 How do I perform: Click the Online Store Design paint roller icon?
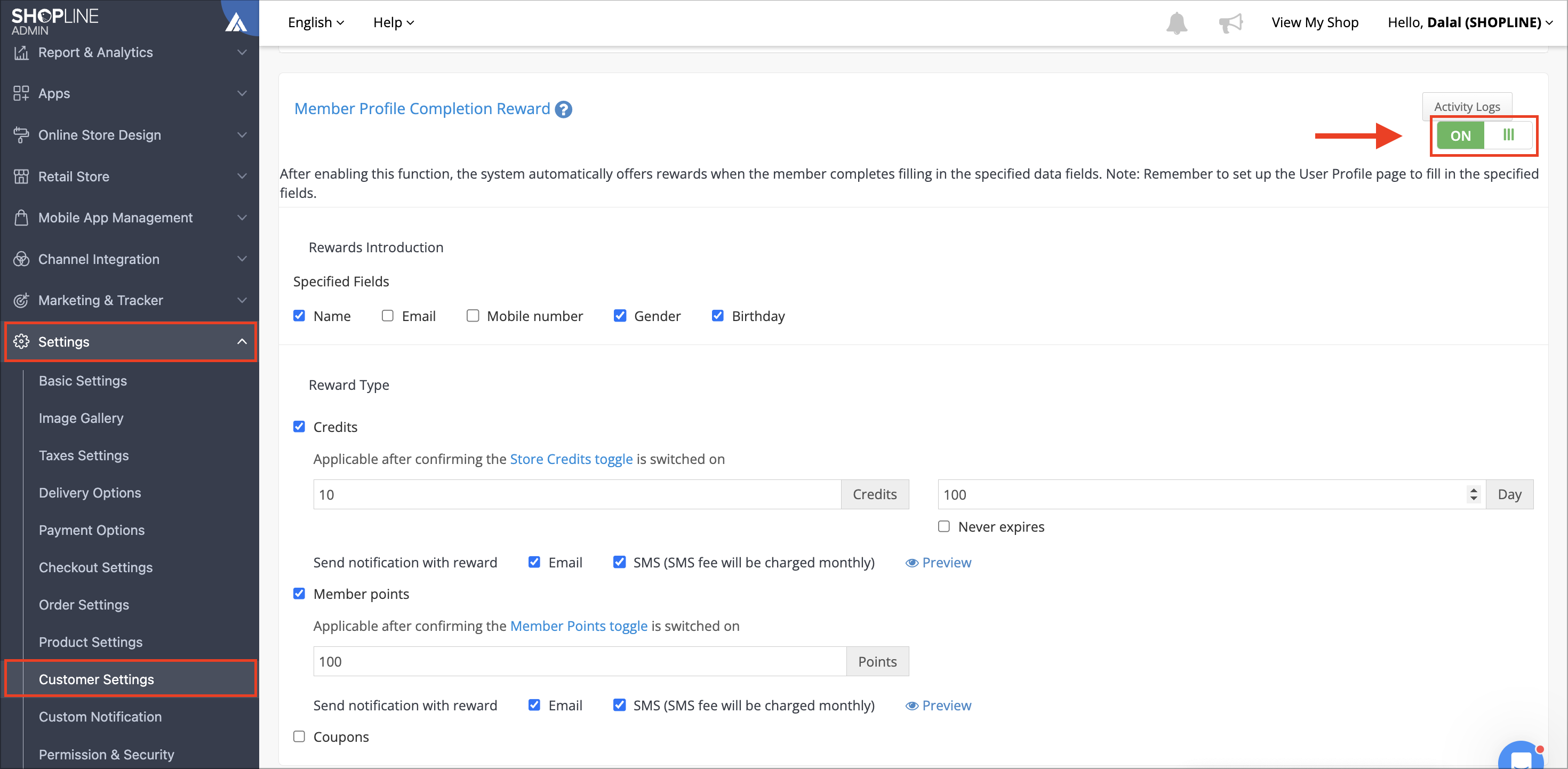point(21,134)
